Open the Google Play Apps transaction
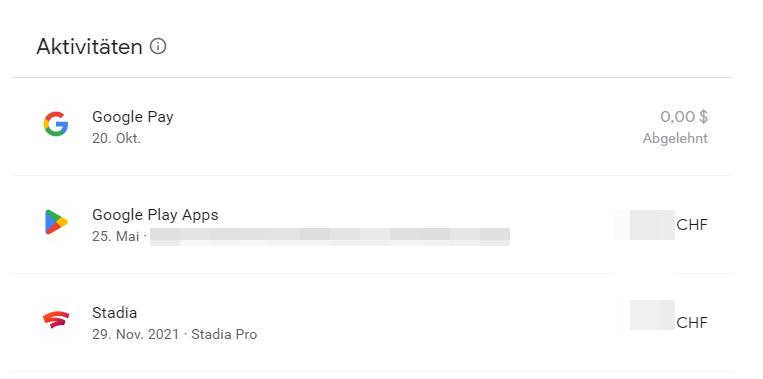Screen dimensions: 763x379 [x=372, y=225]
